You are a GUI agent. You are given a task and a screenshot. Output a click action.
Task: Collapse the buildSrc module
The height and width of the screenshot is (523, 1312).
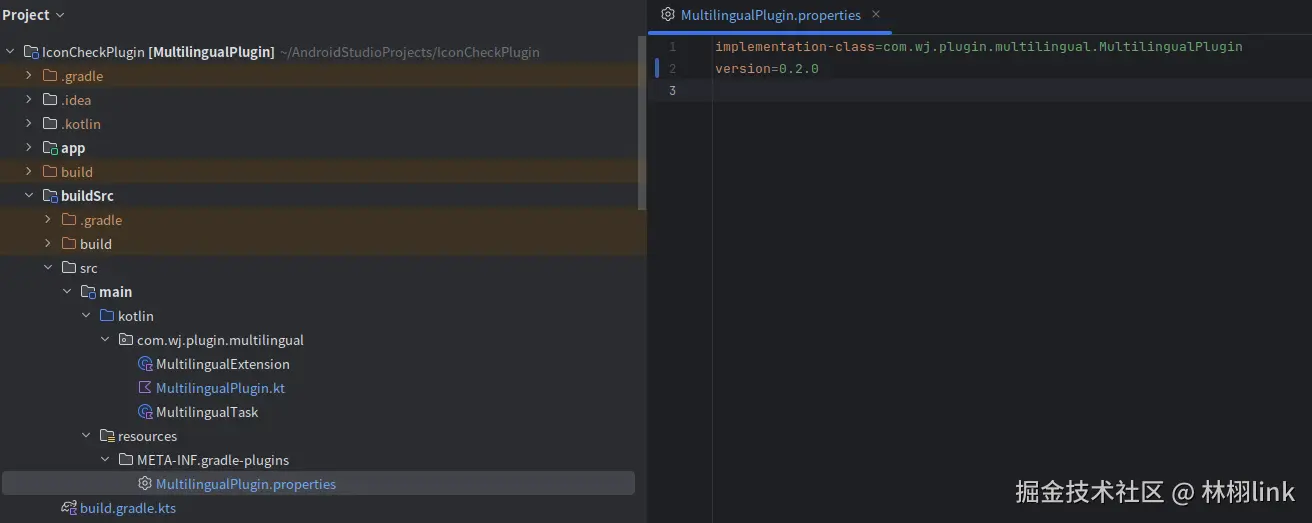[x=29, y=196]
